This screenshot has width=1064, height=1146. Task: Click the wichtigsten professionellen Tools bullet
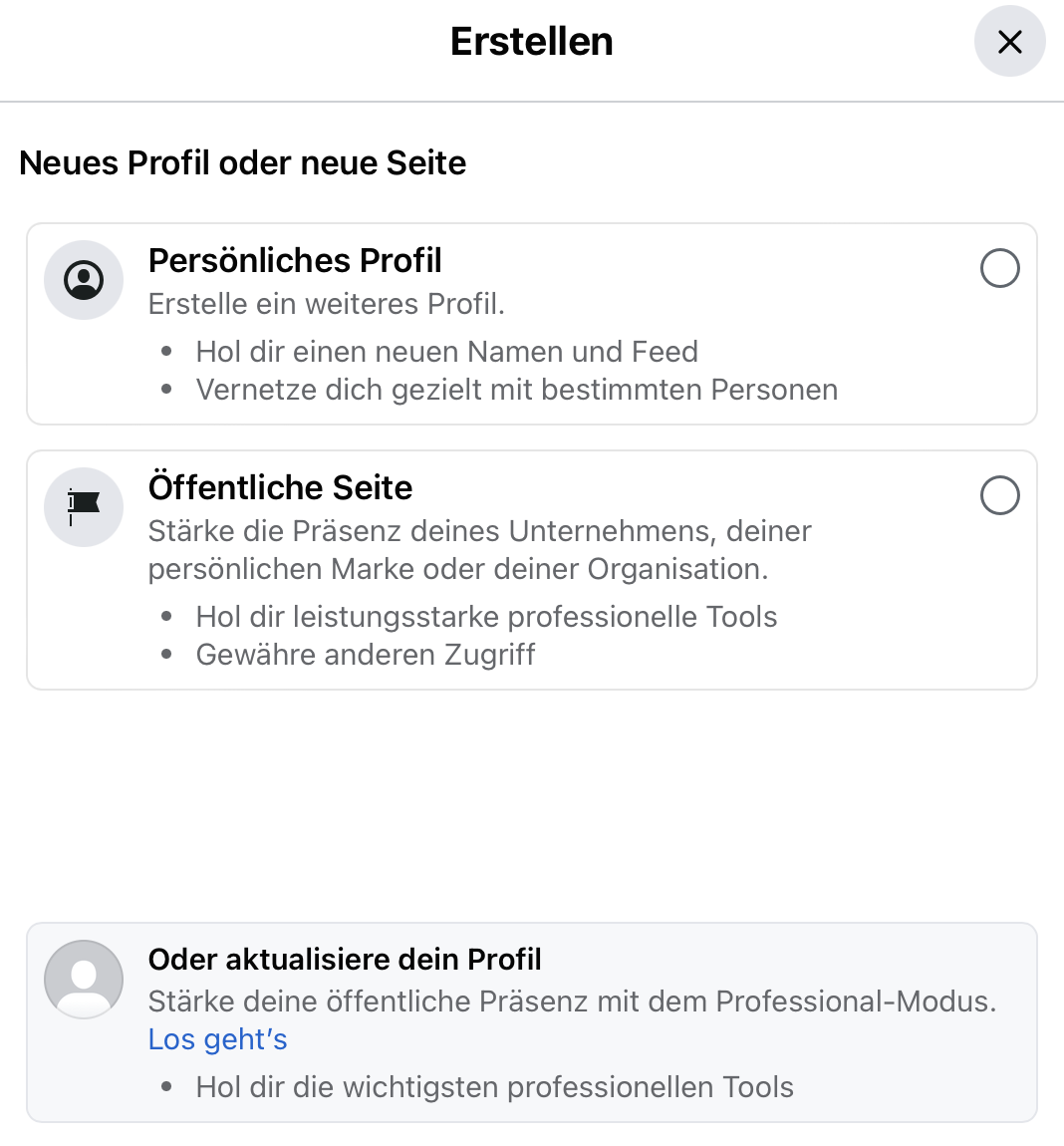494,1087
